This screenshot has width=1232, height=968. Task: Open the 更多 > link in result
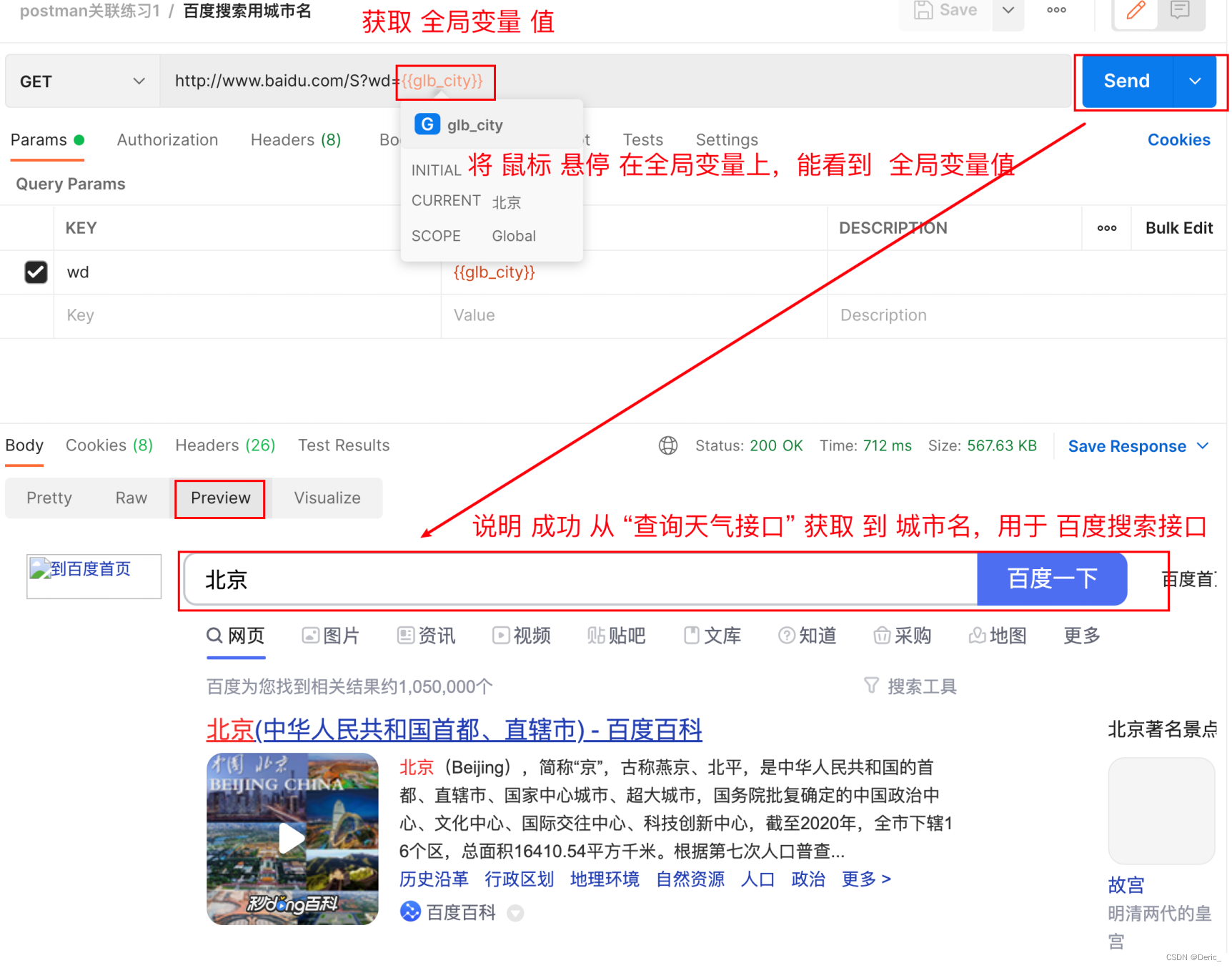click(866, 879)
